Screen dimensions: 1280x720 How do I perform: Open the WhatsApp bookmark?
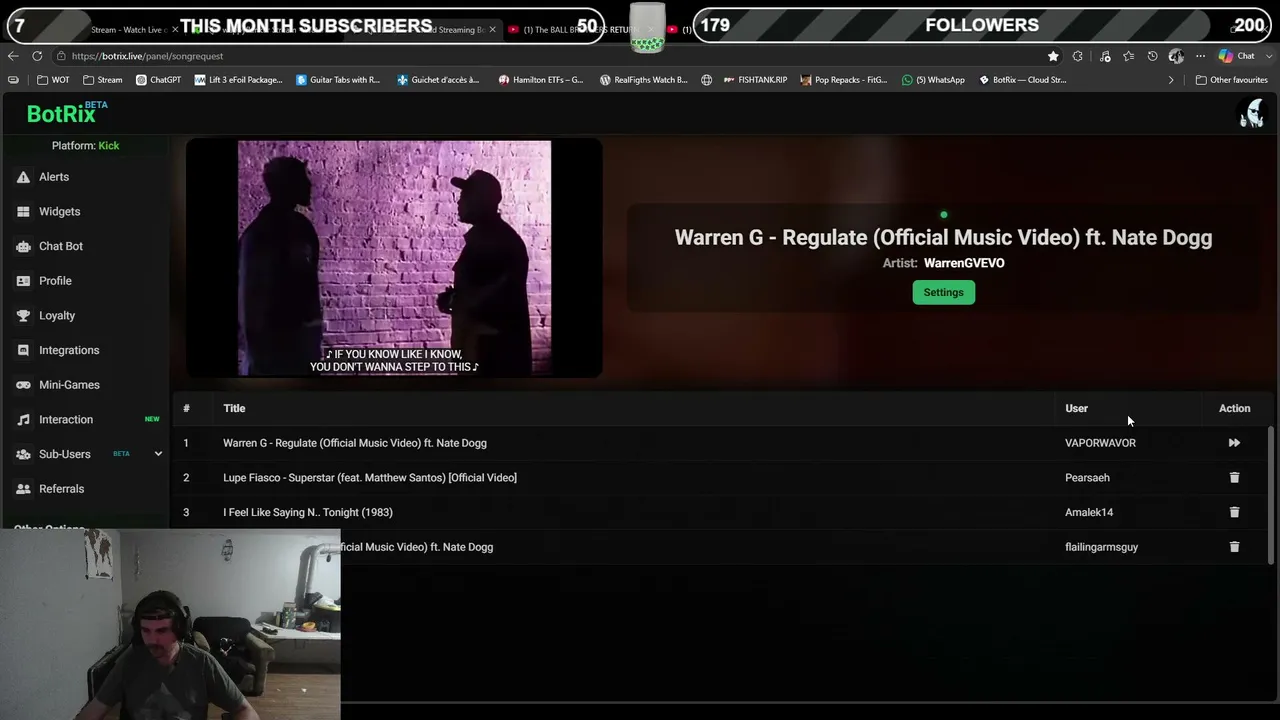click(933, 80)
